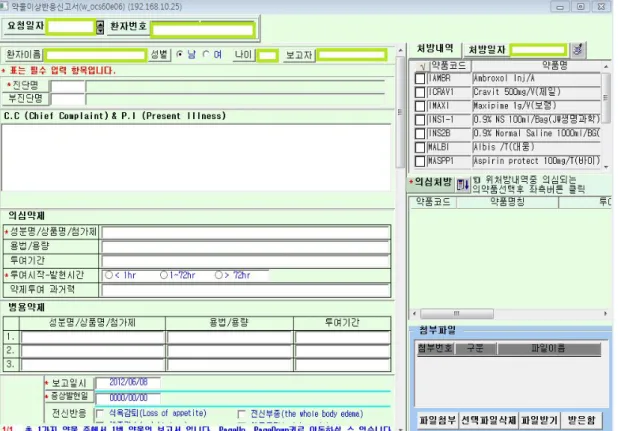This screenshot has width=618, height=431.
Task: Click the 성분명/상품명/첨가제 suspected drug field
Action: (x=246, y=232)
